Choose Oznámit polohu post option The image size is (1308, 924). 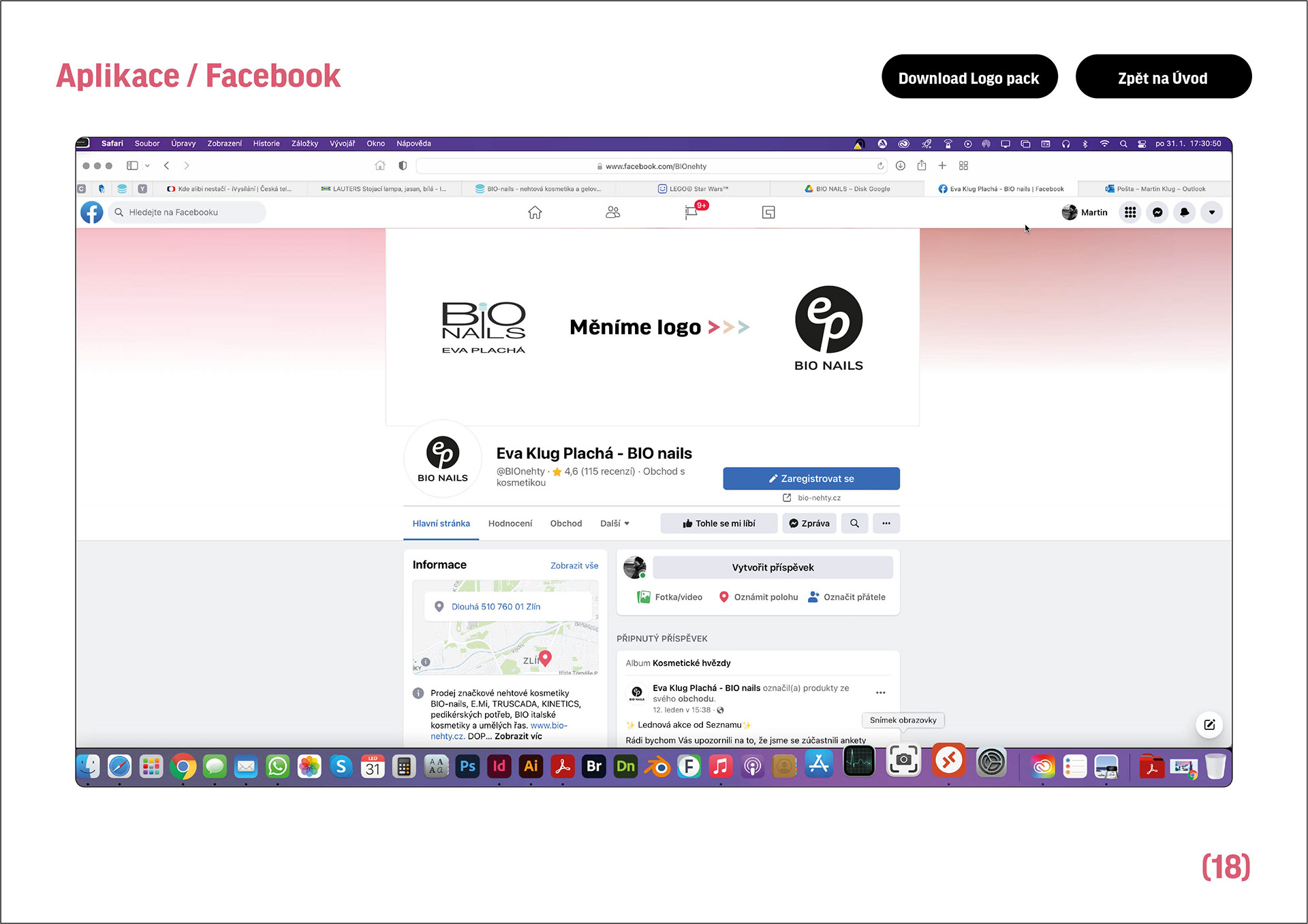758,597
